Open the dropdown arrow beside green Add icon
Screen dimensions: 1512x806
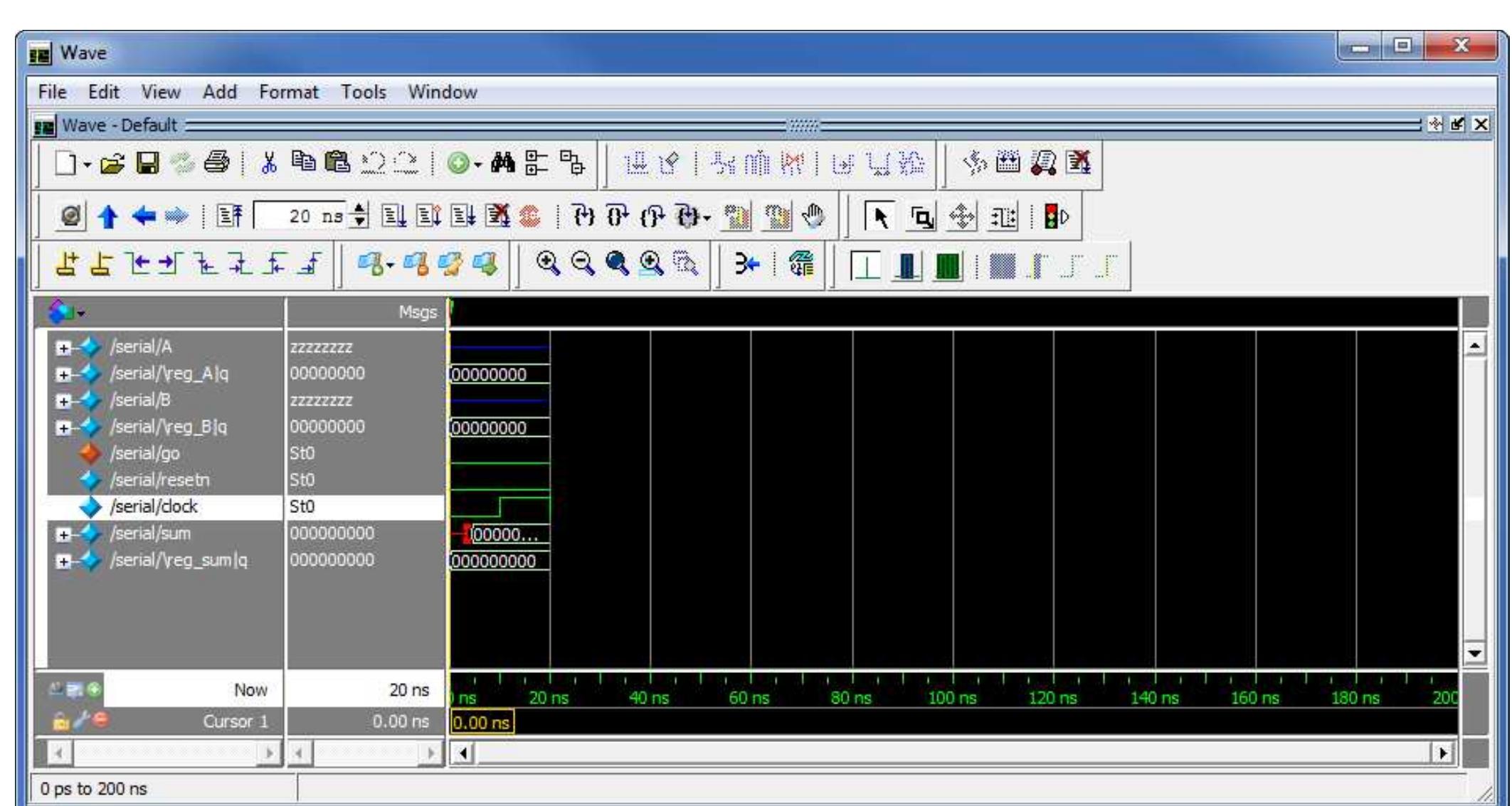[478, 166]
